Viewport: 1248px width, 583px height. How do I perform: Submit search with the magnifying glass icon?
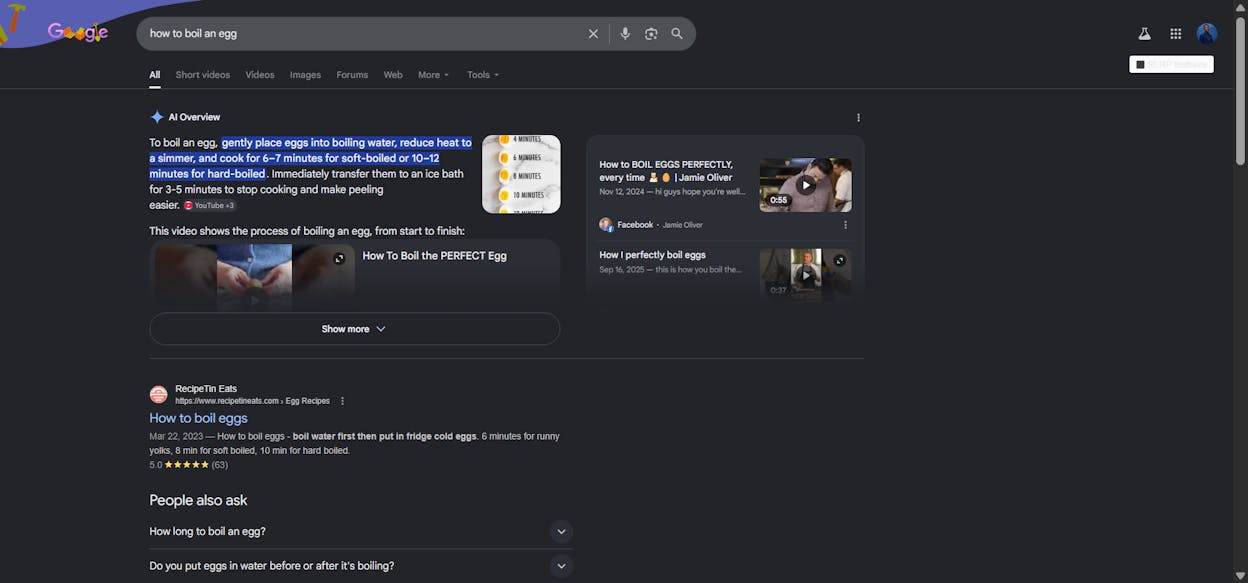coord(677,34)
